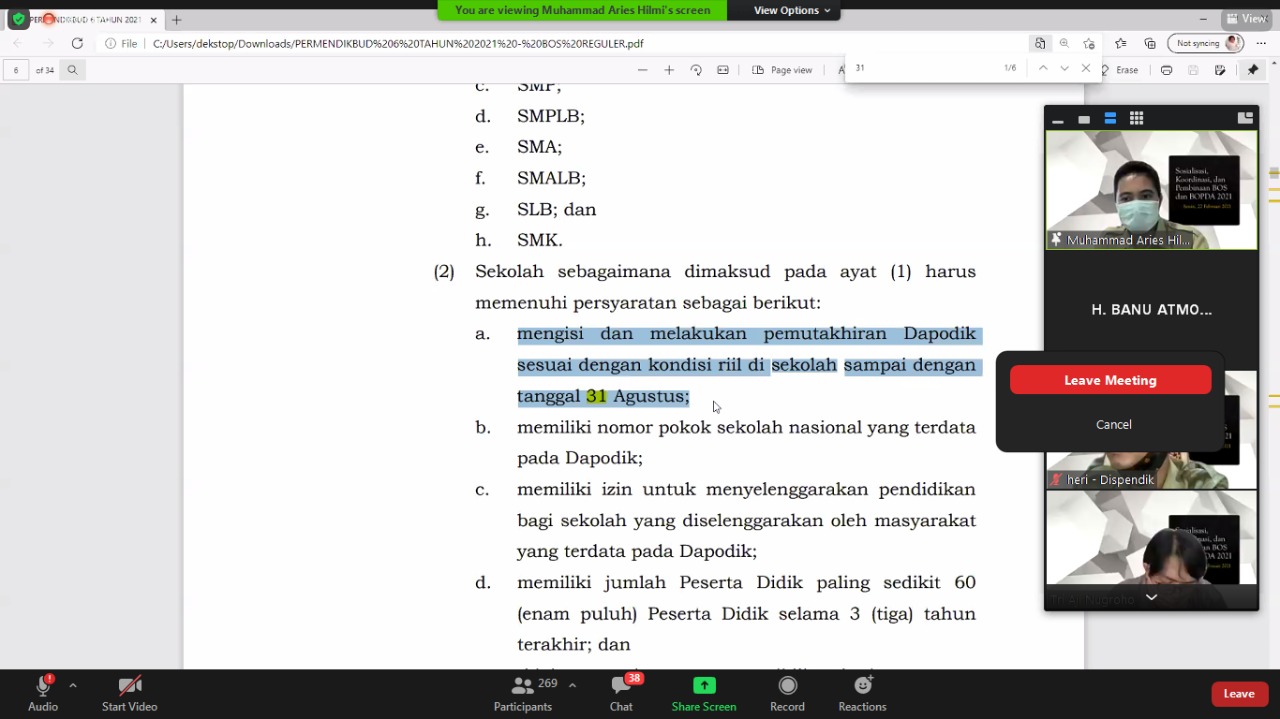
Task: Switch video panel to single-speaker thumbnail view
Action: point(1084,119)
